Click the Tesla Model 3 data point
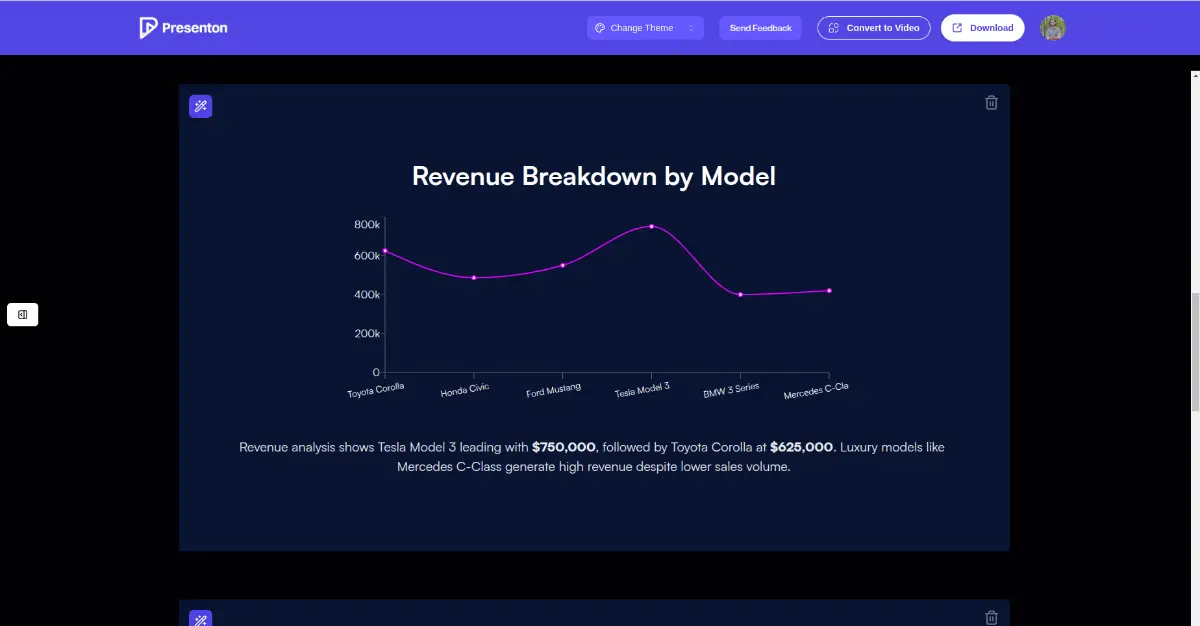 pos(651,226)
